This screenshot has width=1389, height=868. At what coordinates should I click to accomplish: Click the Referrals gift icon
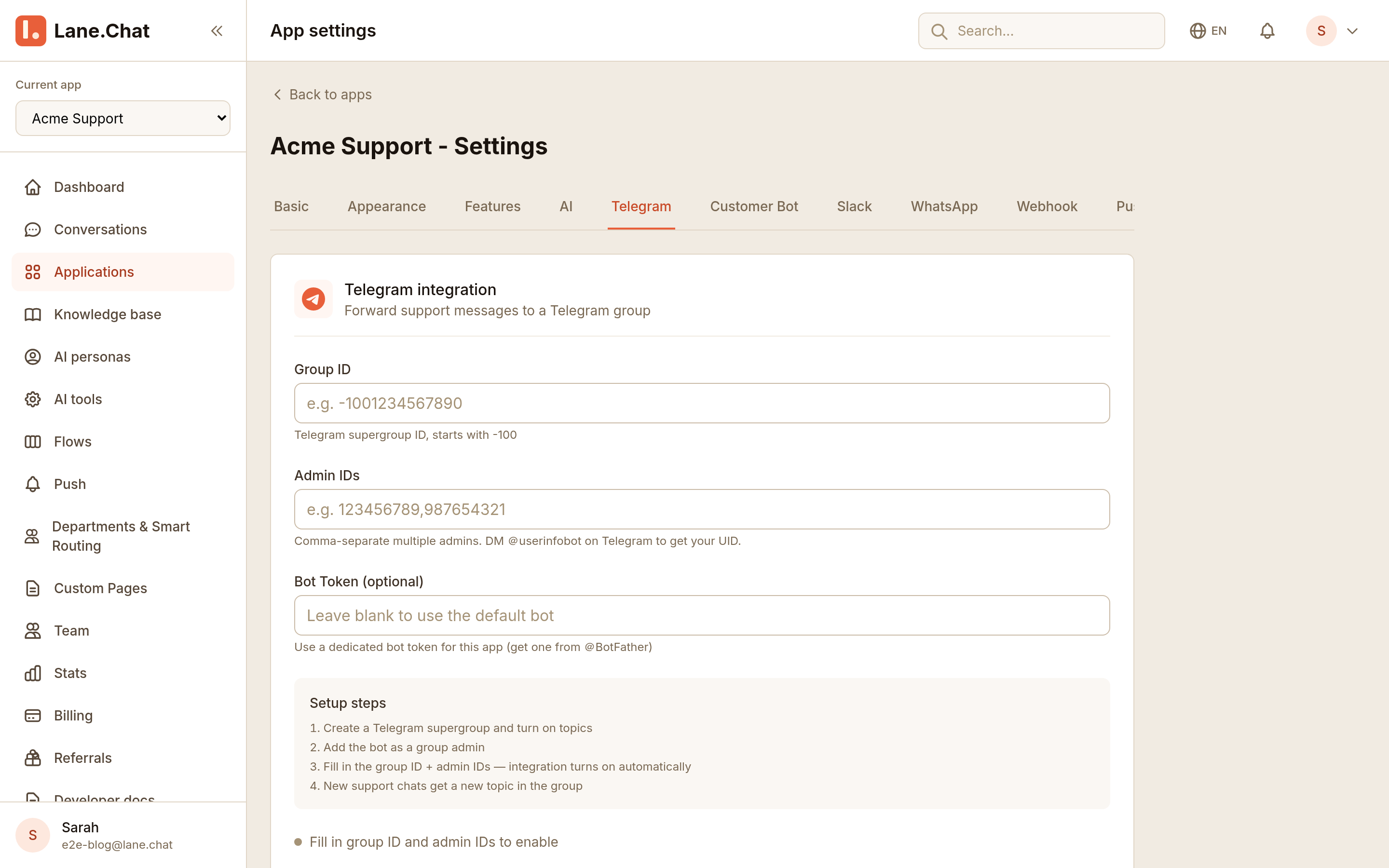33,759
